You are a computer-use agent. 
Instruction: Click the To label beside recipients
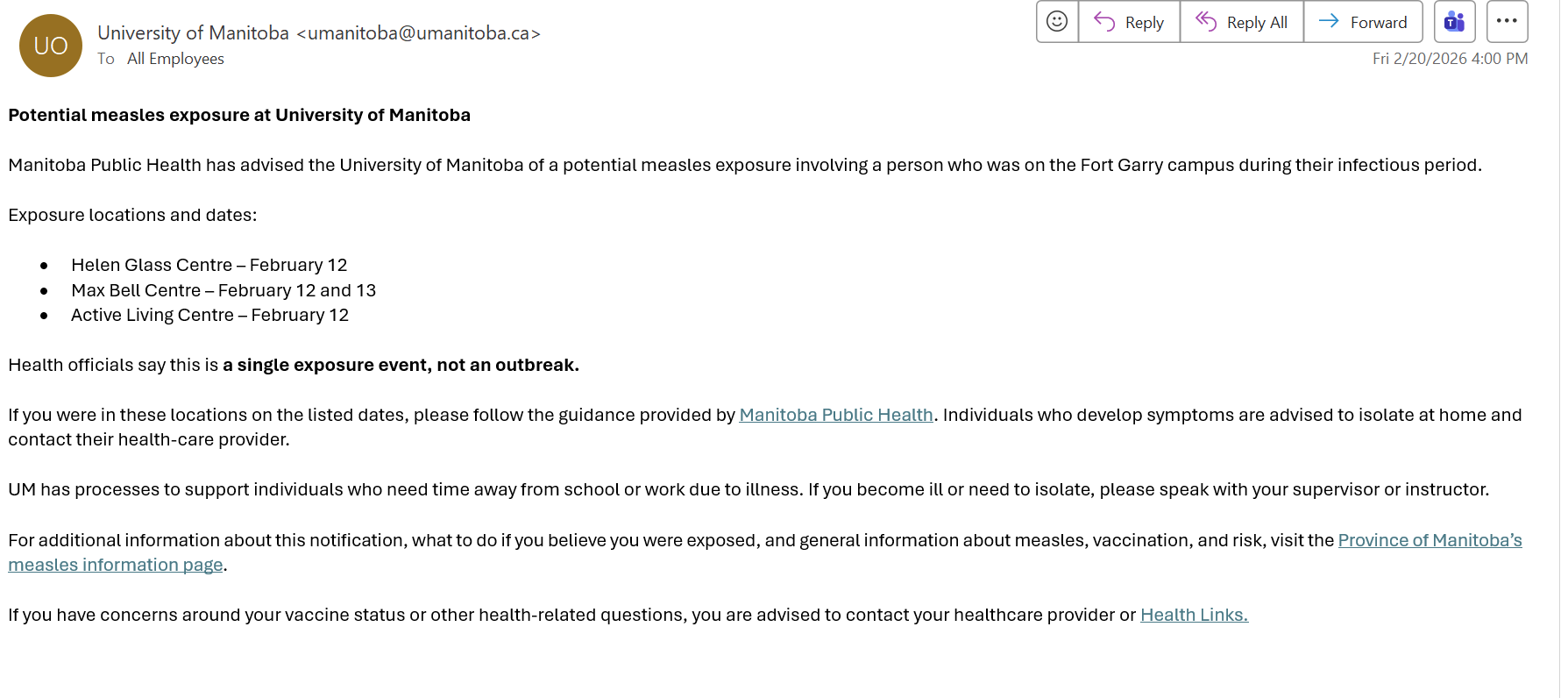106,59
